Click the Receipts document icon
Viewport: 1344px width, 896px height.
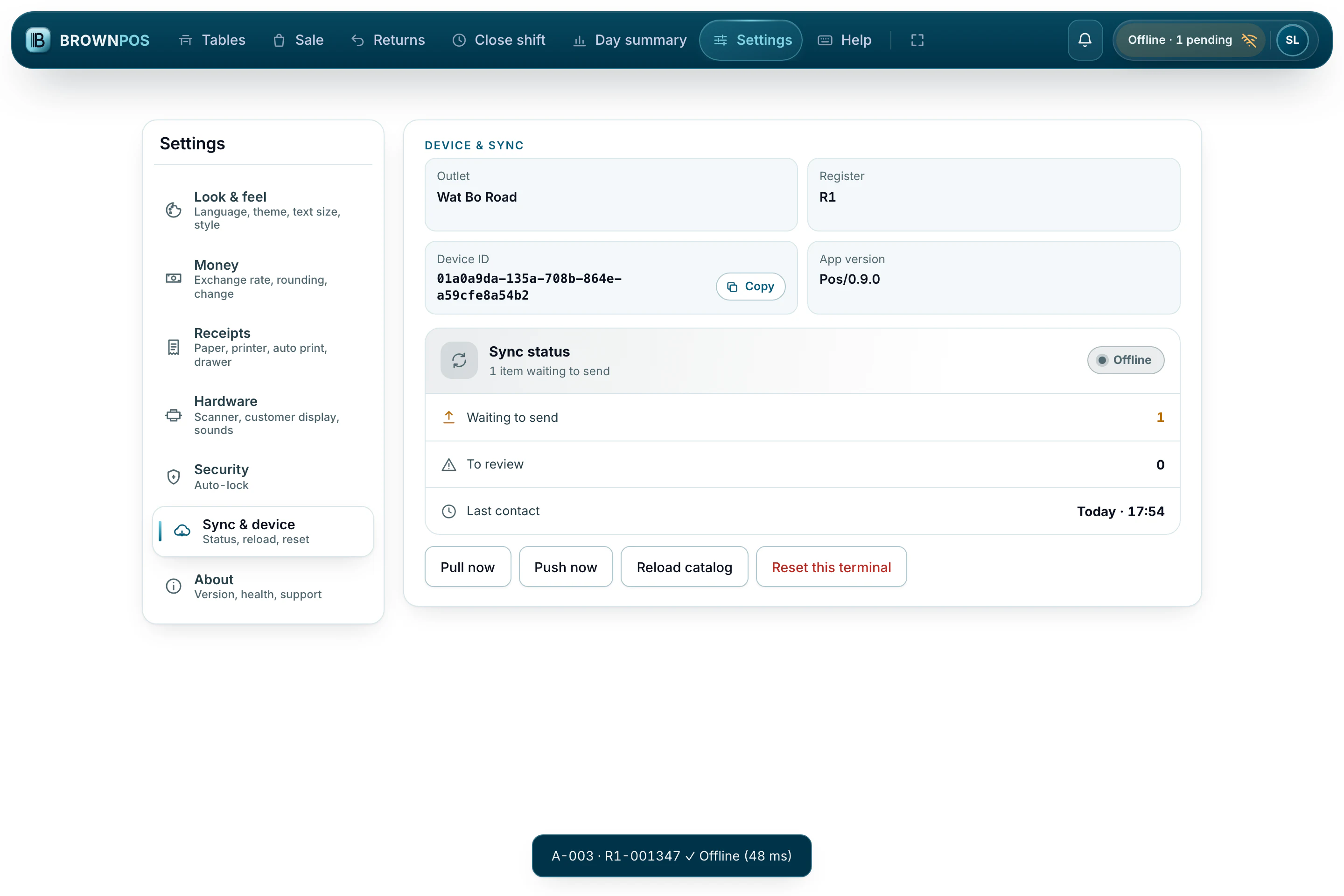point(174,347)
